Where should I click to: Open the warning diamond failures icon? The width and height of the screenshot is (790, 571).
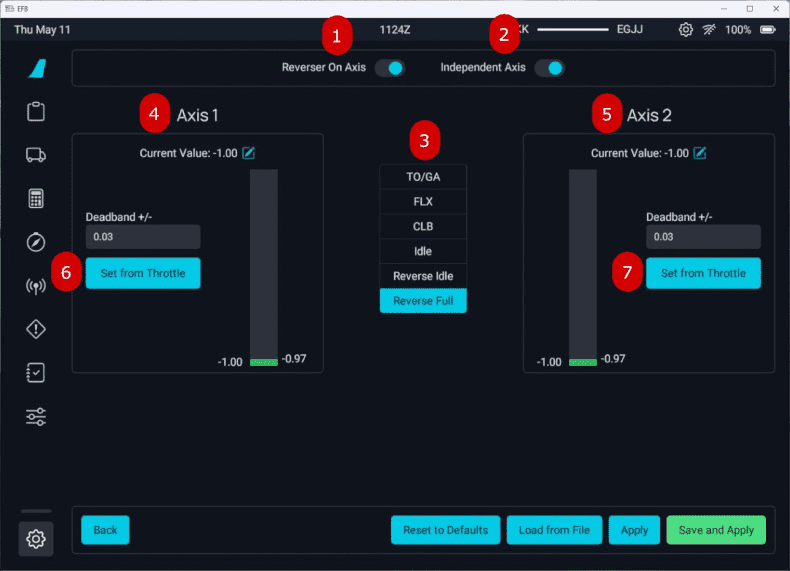36,329
